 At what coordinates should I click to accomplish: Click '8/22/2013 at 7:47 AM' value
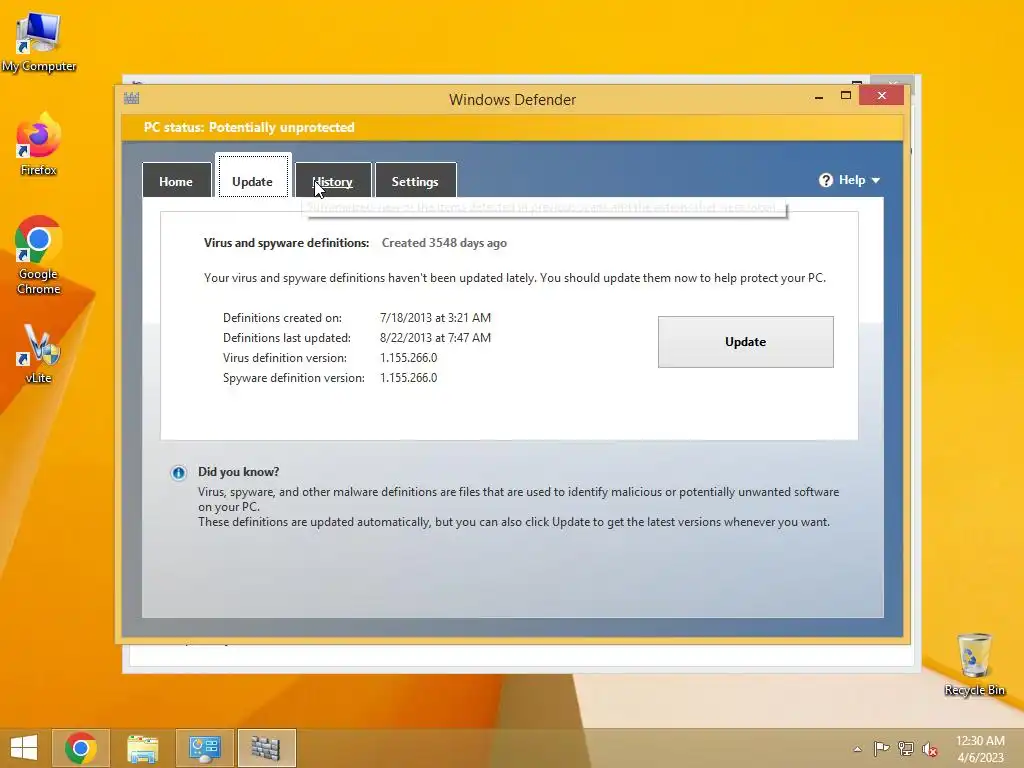[x=436, y=338]
